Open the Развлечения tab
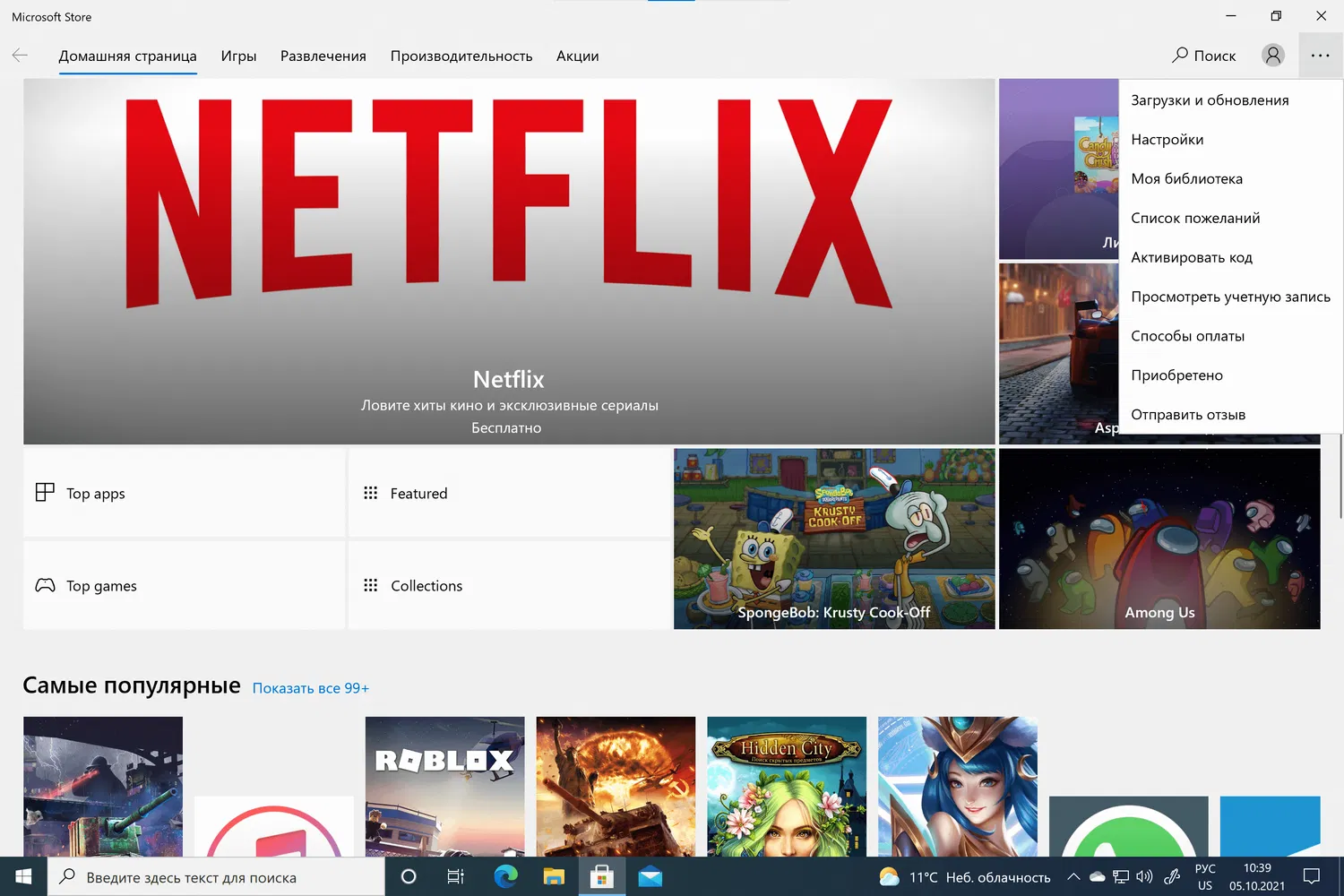This screenshot has width=1344, height=896. 323,56
